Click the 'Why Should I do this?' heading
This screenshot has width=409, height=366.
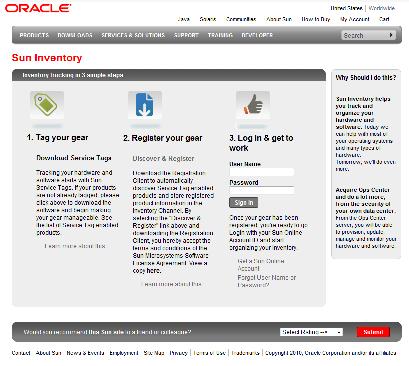366,78
